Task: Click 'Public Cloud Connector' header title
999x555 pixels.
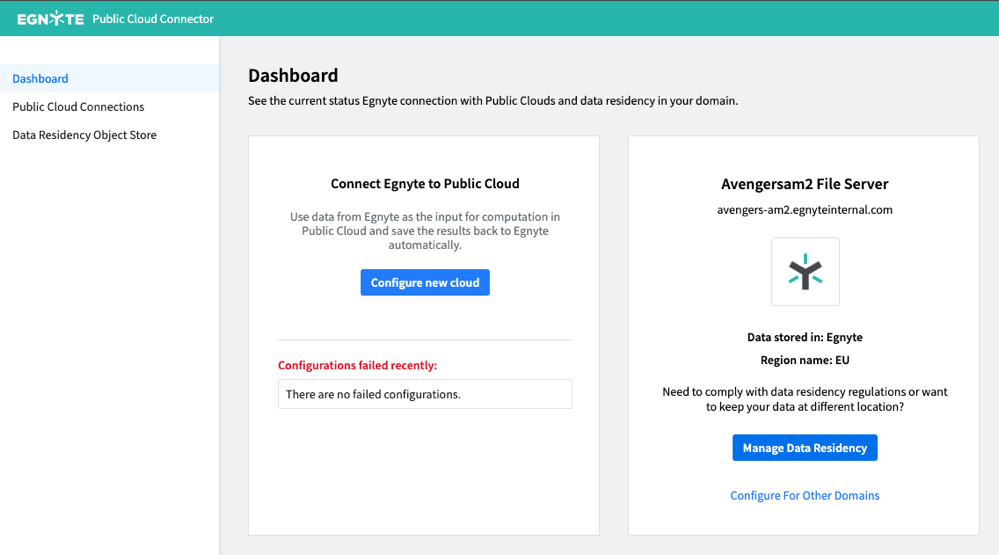Action: [153, 18]
